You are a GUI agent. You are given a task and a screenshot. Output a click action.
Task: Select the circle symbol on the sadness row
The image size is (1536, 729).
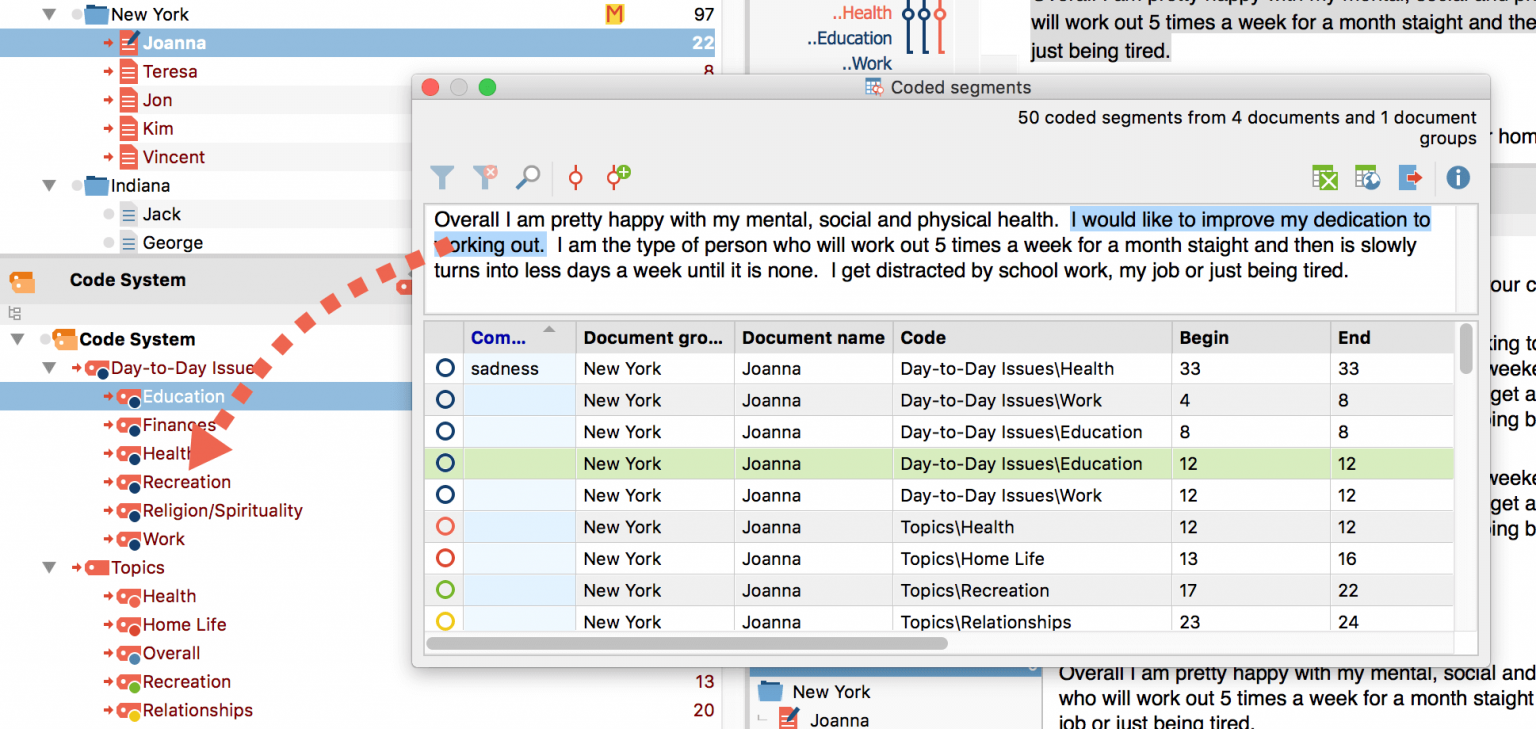pos(444,369)
